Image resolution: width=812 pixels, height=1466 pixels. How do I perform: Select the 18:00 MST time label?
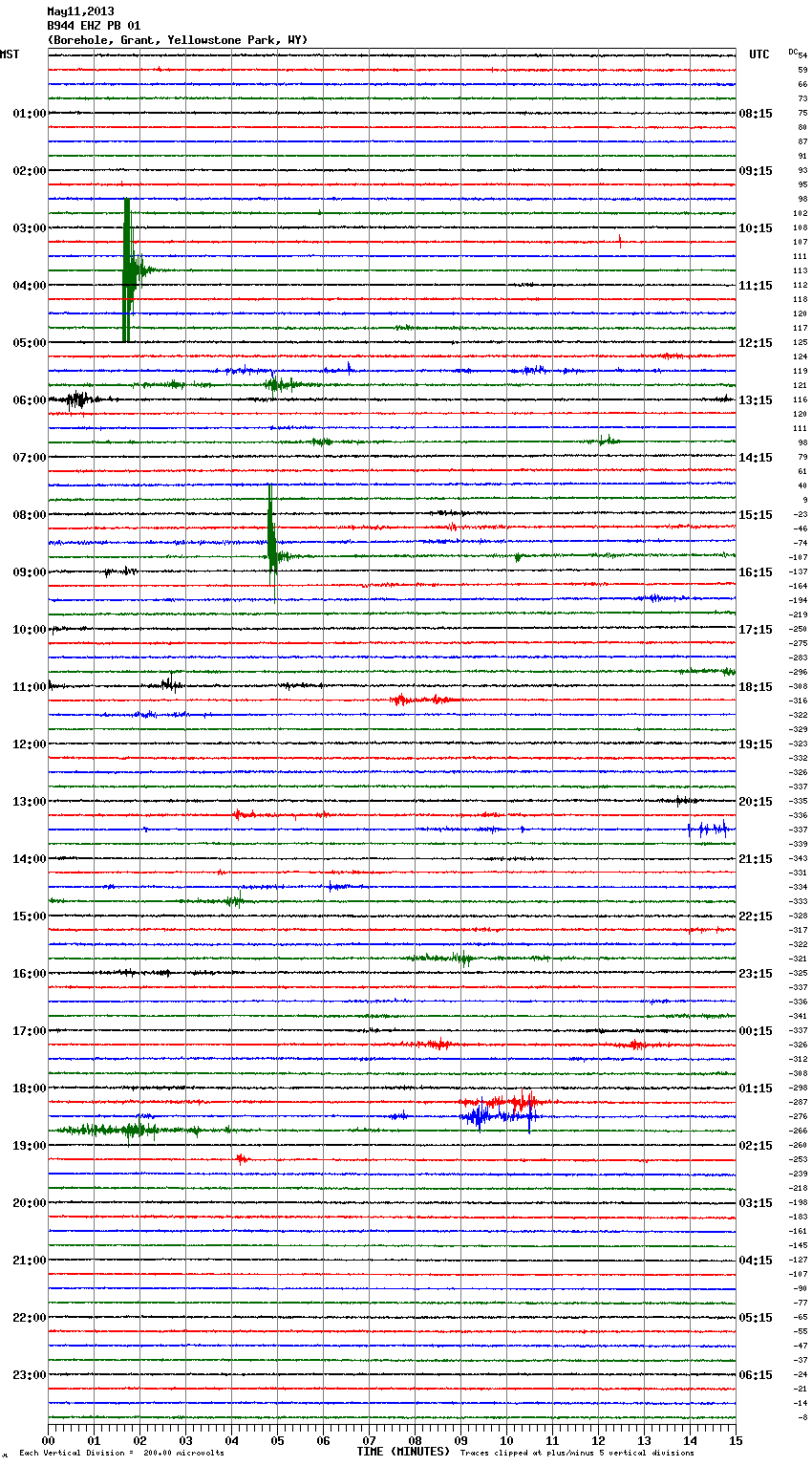(30, 1089)
